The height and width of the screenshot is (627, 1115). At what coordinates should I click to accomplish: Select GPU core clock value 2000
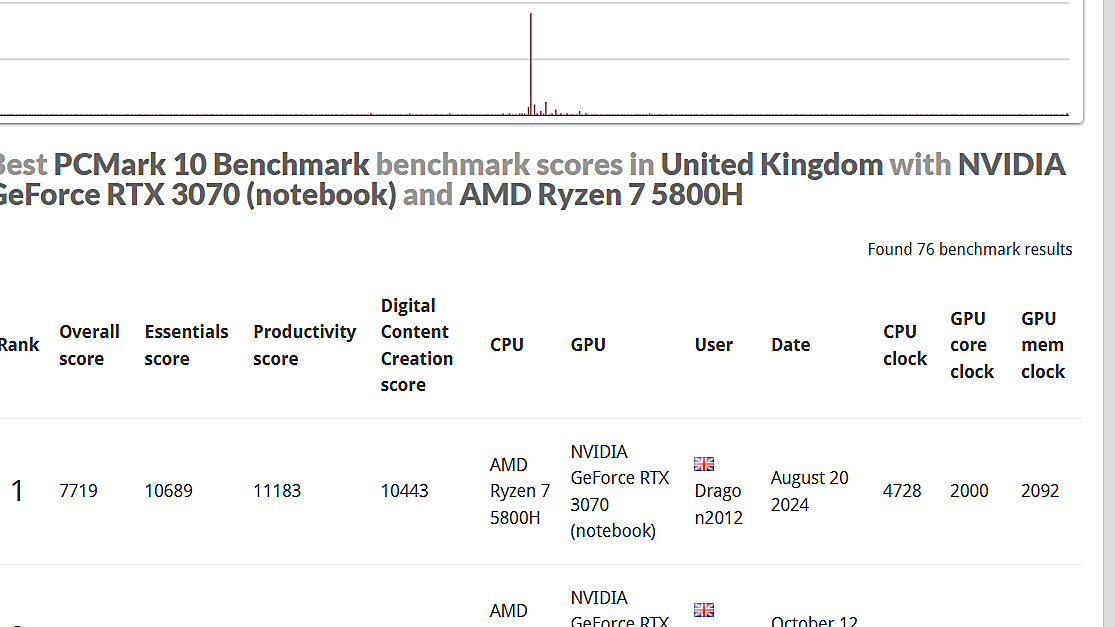click(x=969, y=491)
